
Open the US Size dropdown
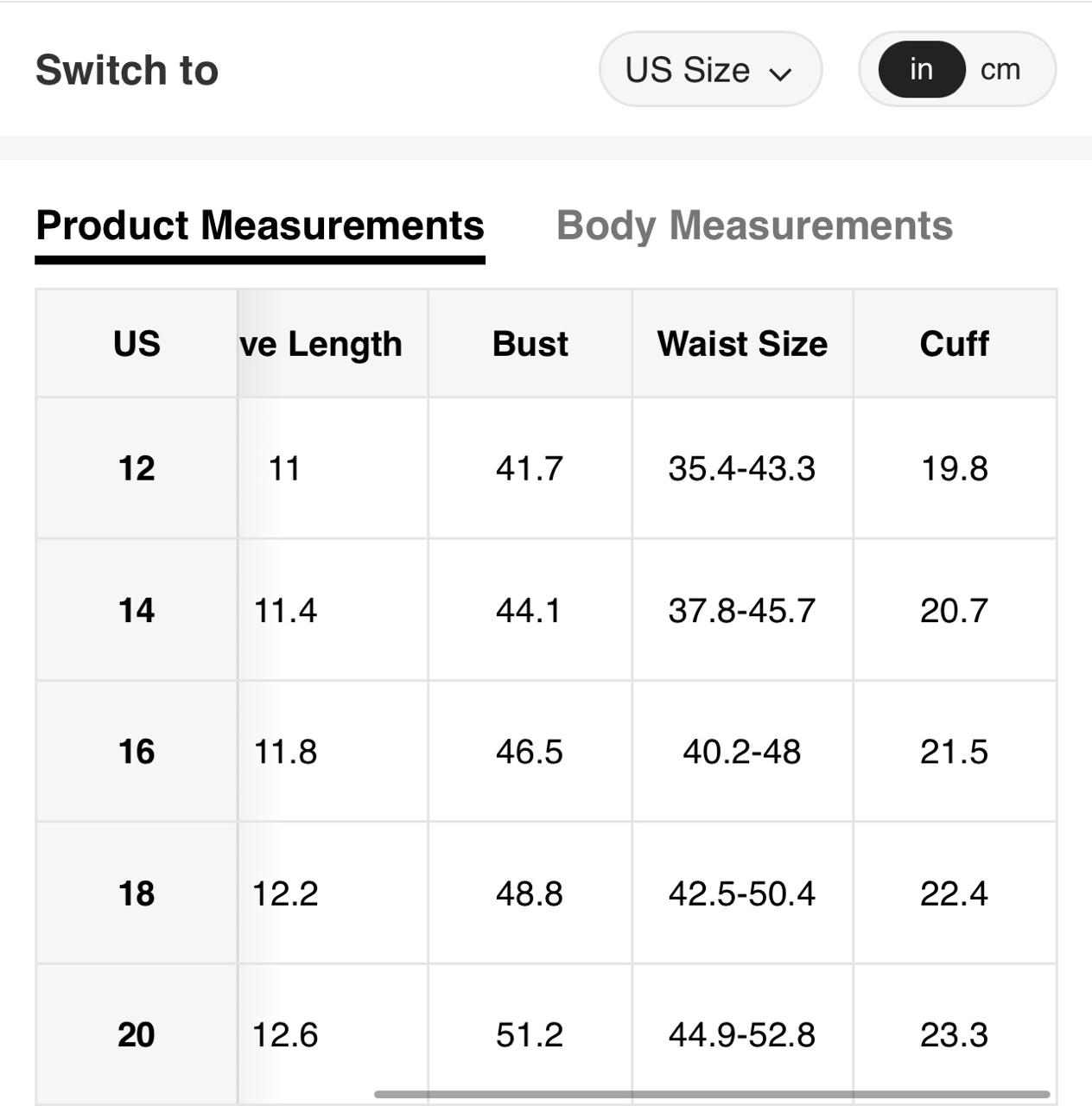[708, 70]
